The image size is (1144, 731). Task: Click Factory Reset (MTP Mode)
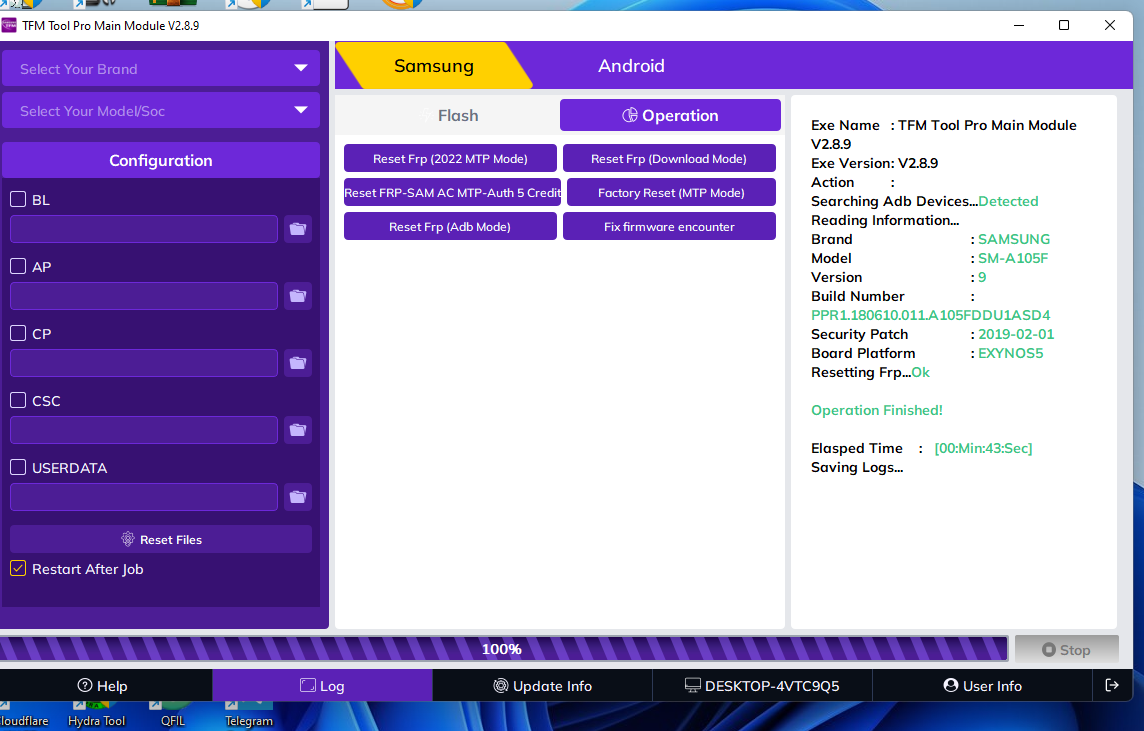pos(671,193)
